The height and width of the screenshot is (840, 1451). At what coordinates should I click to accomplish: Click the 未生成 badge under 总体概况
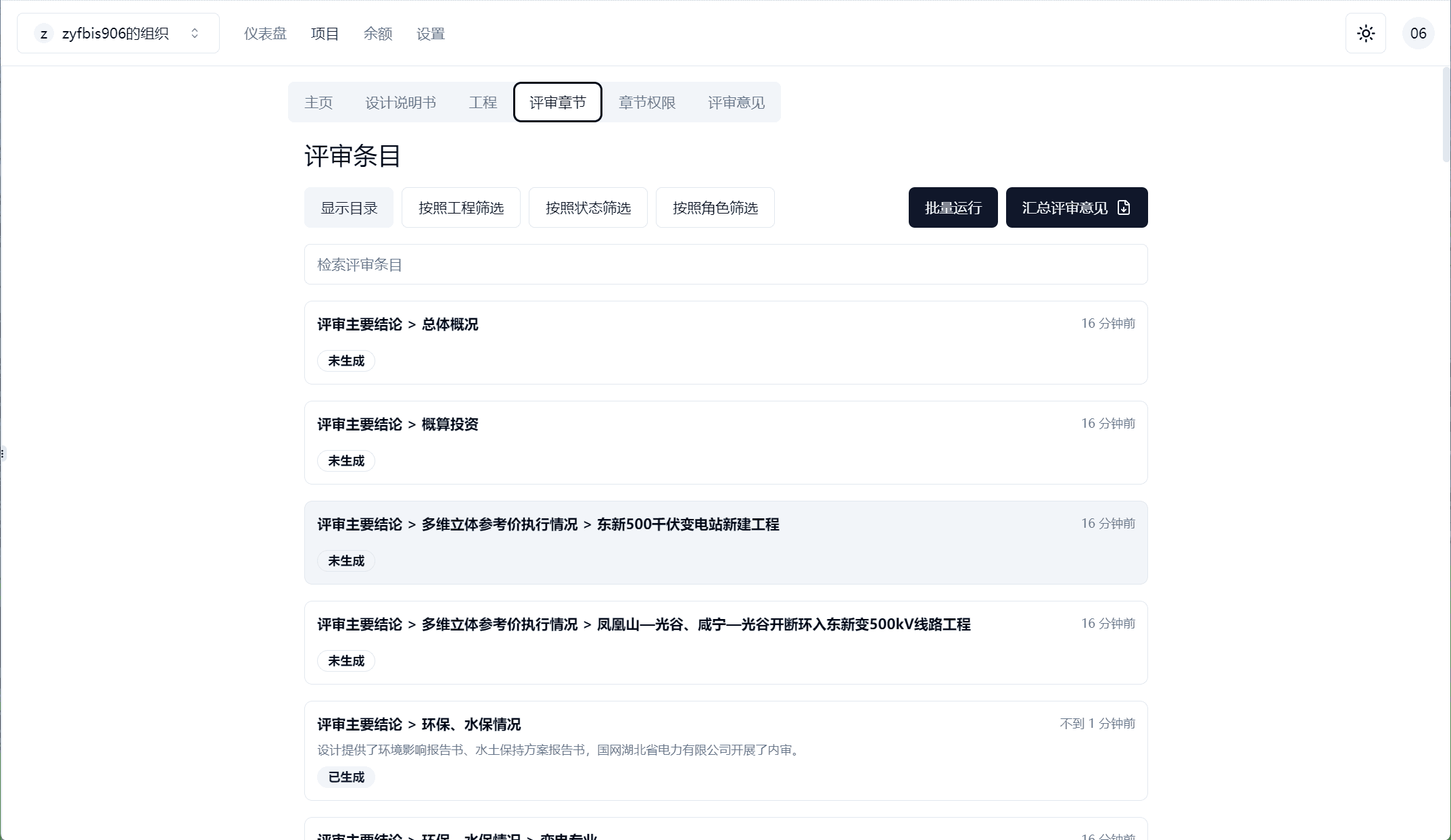(346, 361)
